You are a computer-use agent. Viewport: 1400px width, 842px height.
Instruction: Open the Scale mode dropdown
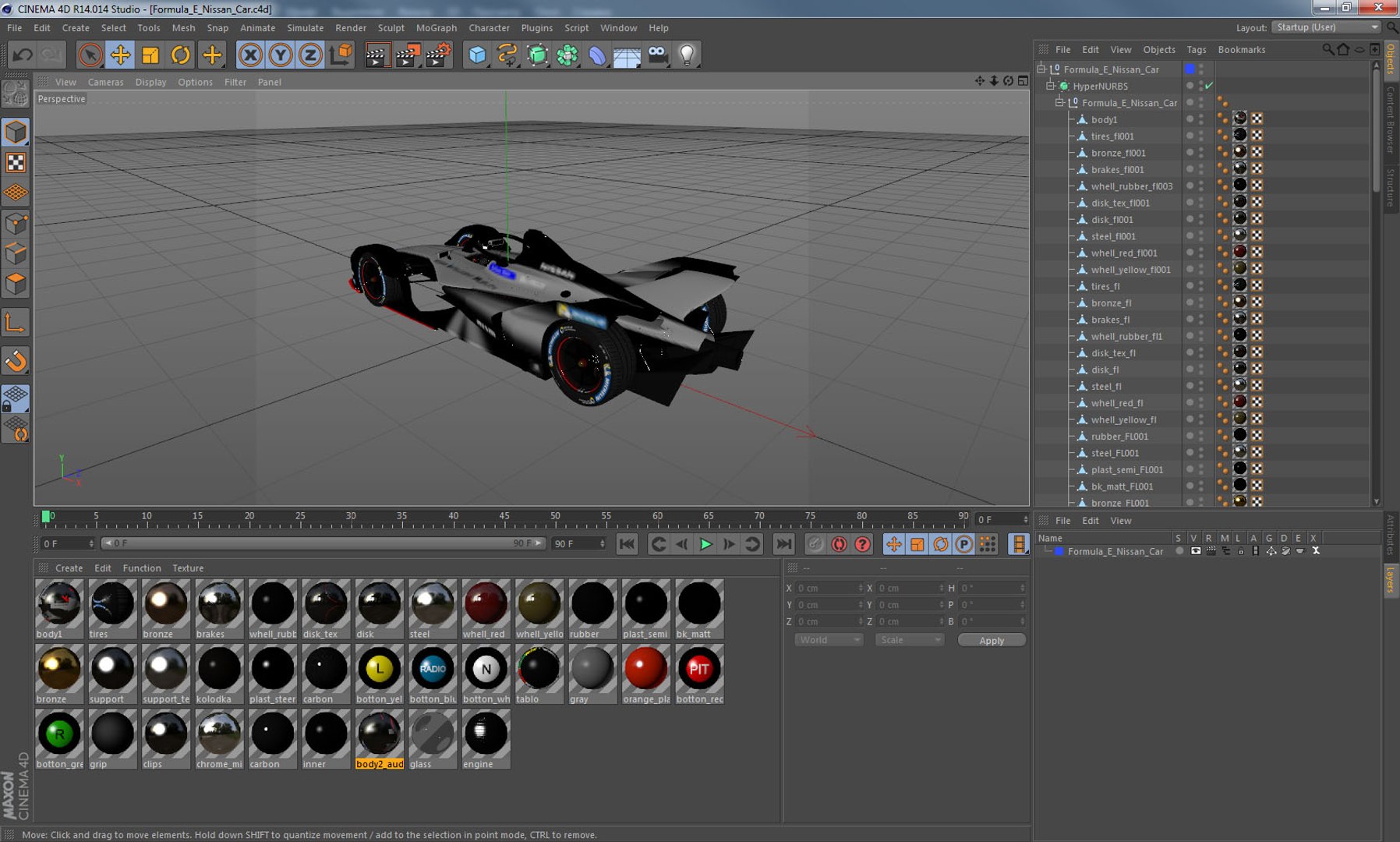(910, 640)
